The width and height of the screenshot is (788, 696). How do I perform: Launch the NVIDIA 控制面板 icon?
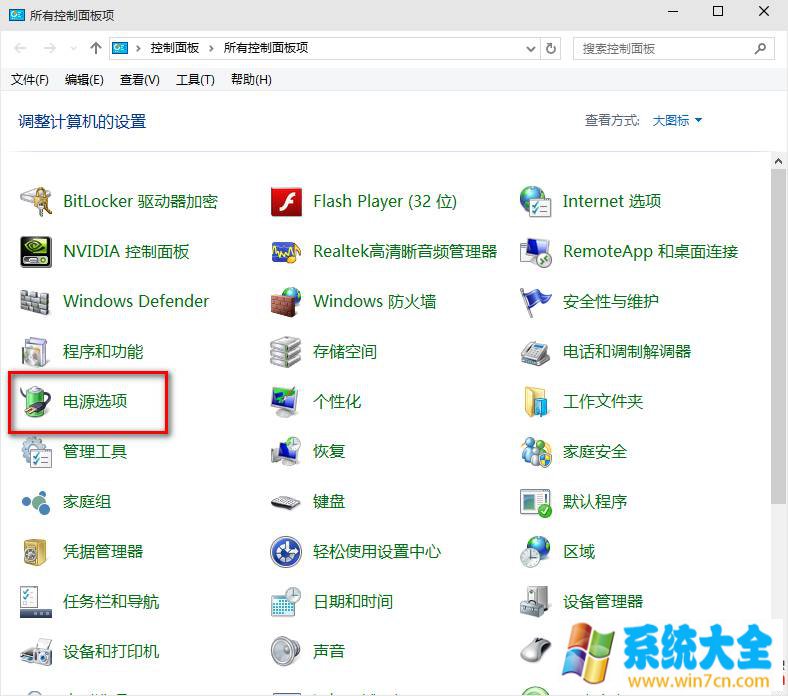coord(36,251)
